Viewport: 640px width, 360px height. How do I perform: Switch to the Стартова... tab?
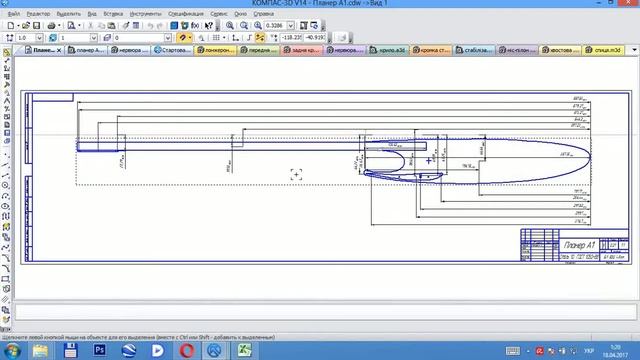[172, 50]
